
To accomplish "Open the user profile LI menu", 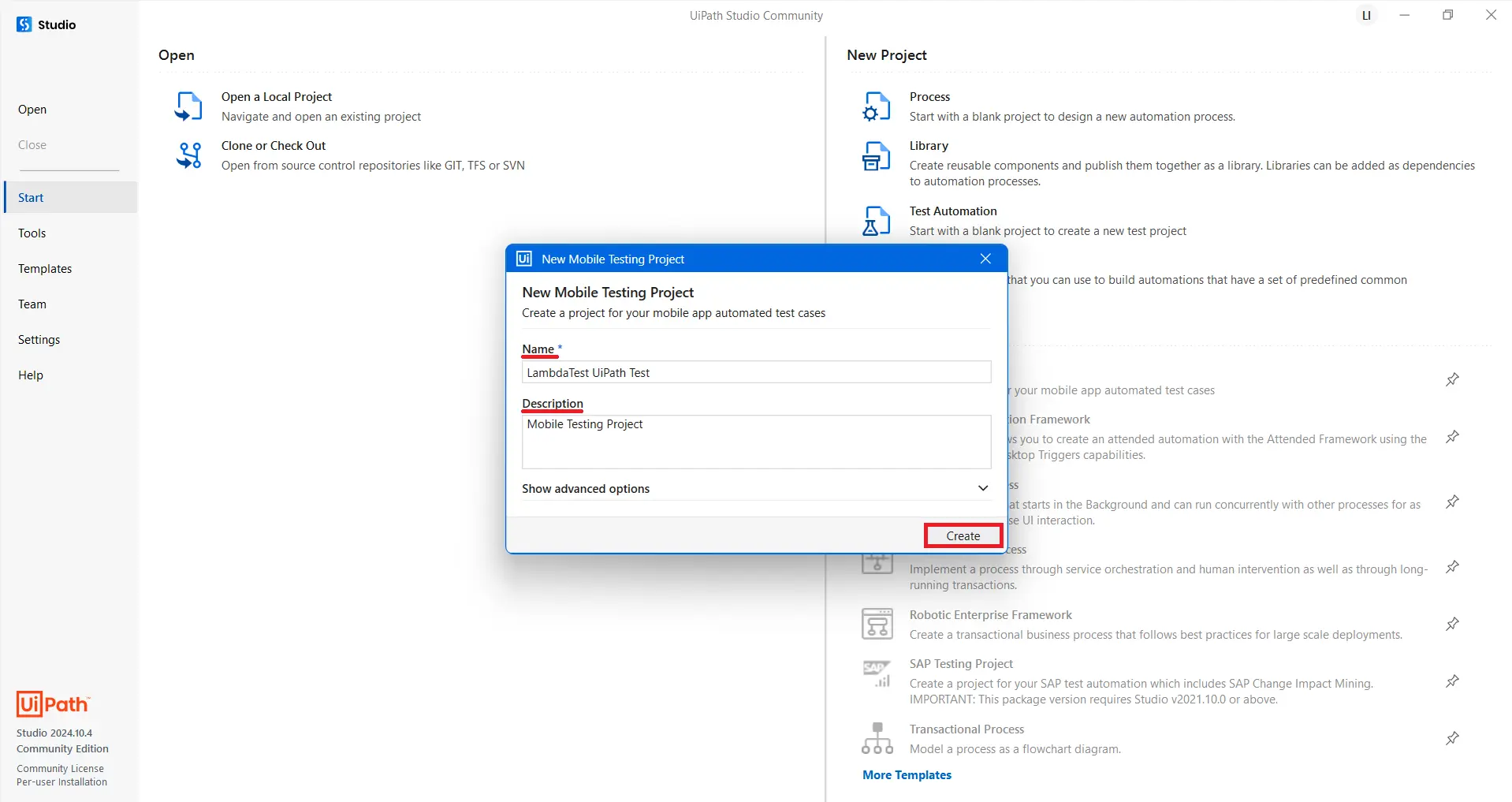I will pyautogui.click(x=1366, y=16).
